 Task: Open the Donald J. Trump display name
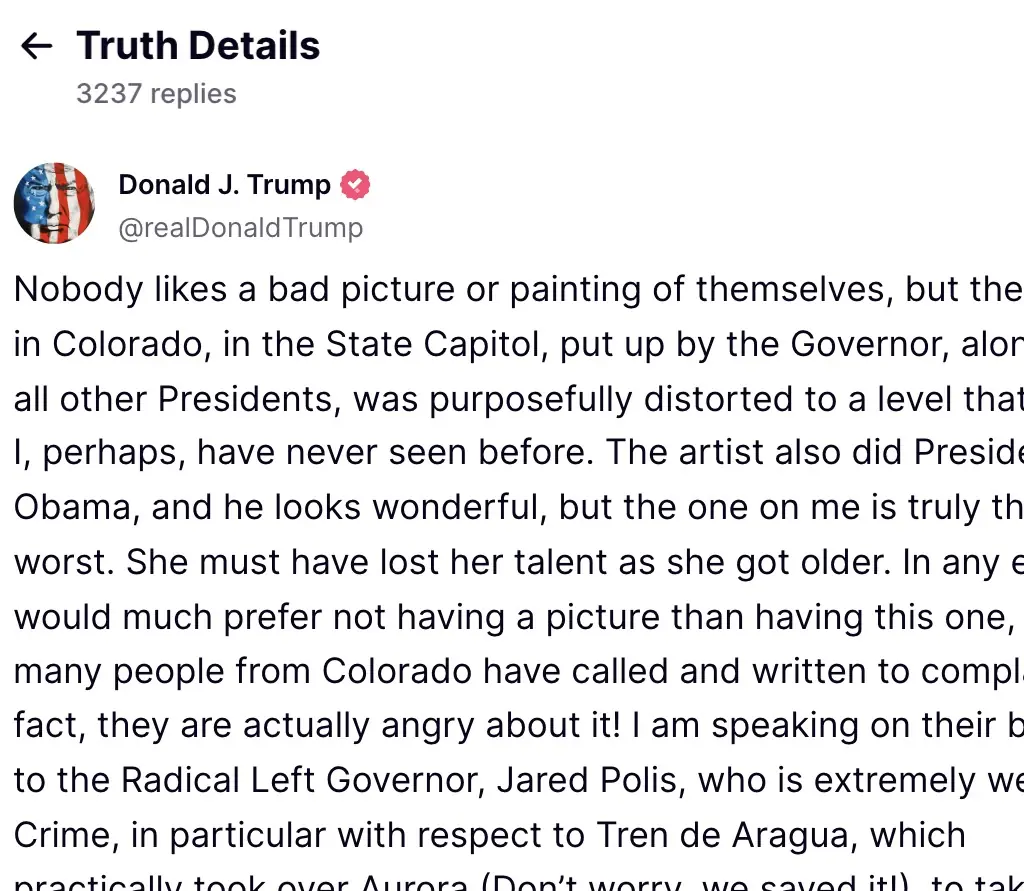click(x=224, y=185)
